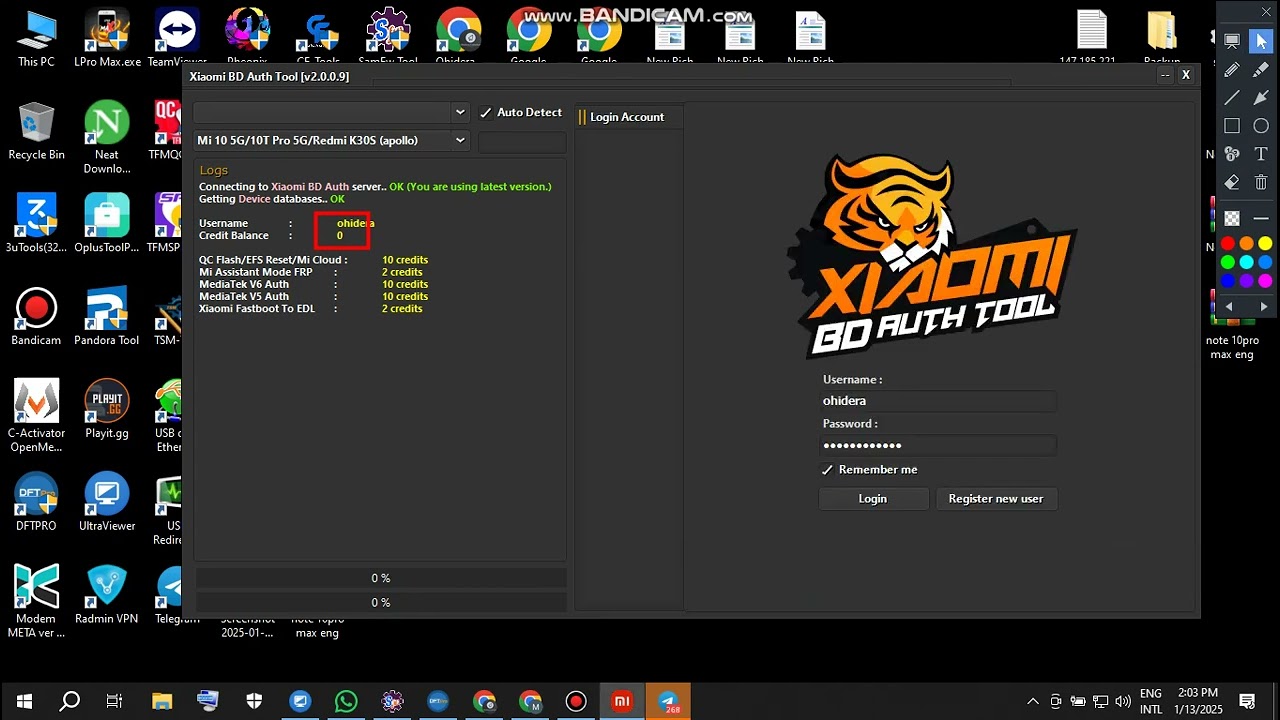
Task: Click the Password input field
Action: pyautogui.click(x=938, y=445)
